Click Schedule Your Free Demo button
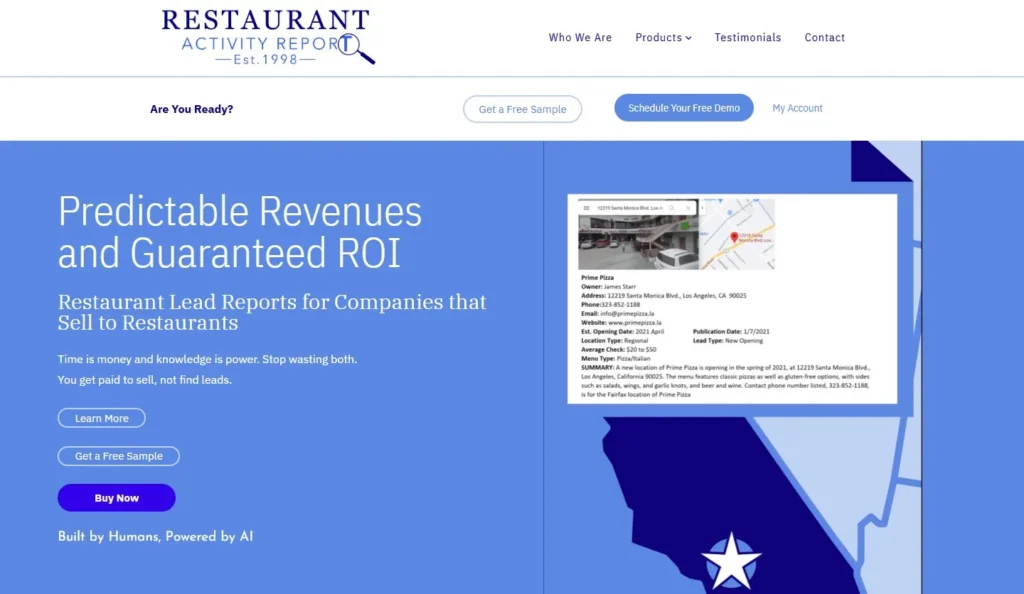The width and height of the screenshot is (1024, 594). (x=684, y=108)
